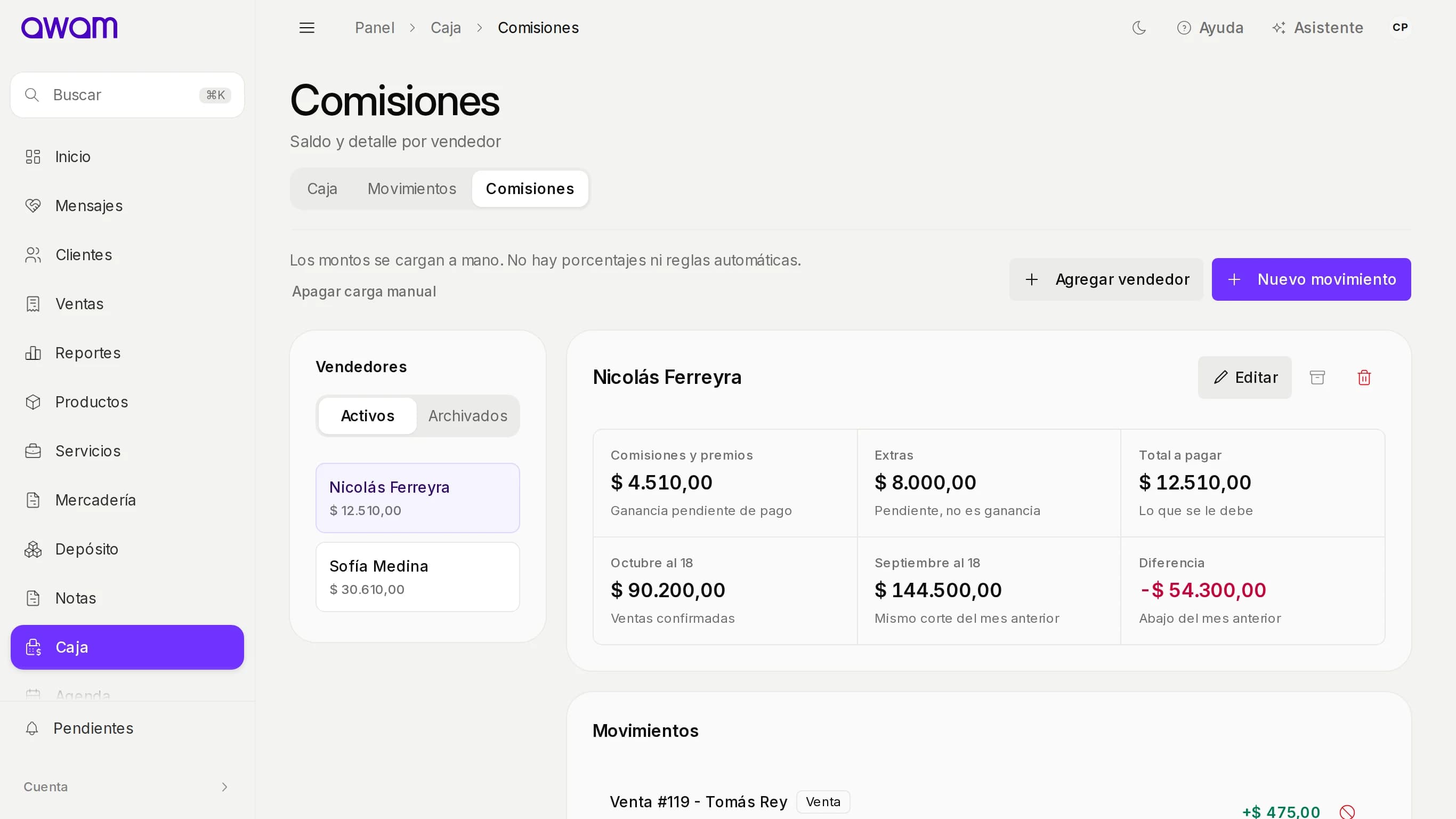Select the Comisiones tab

(530, 189)
